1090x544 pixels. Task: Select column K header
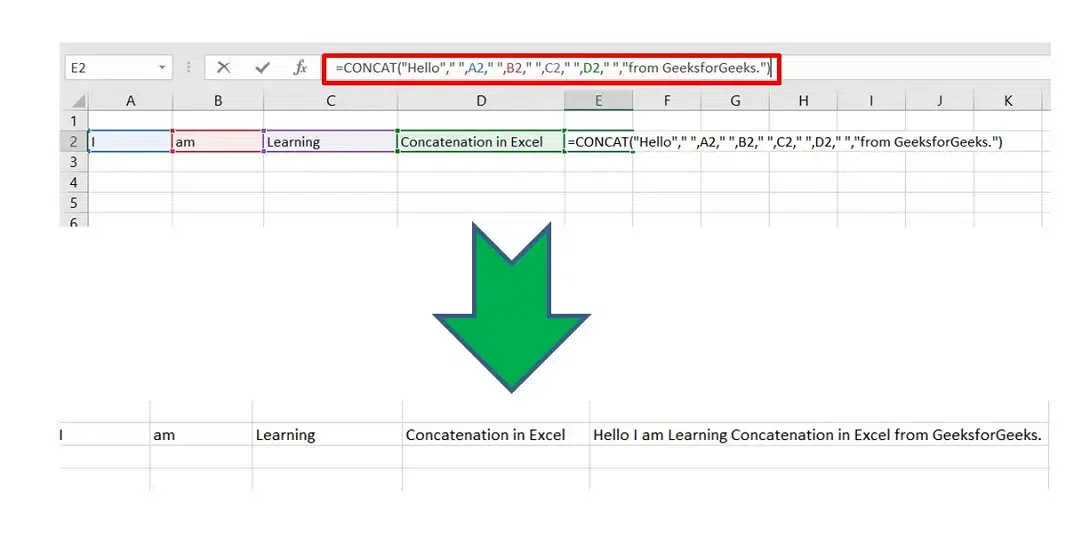pyautogui.click(x=1008, y=101)
